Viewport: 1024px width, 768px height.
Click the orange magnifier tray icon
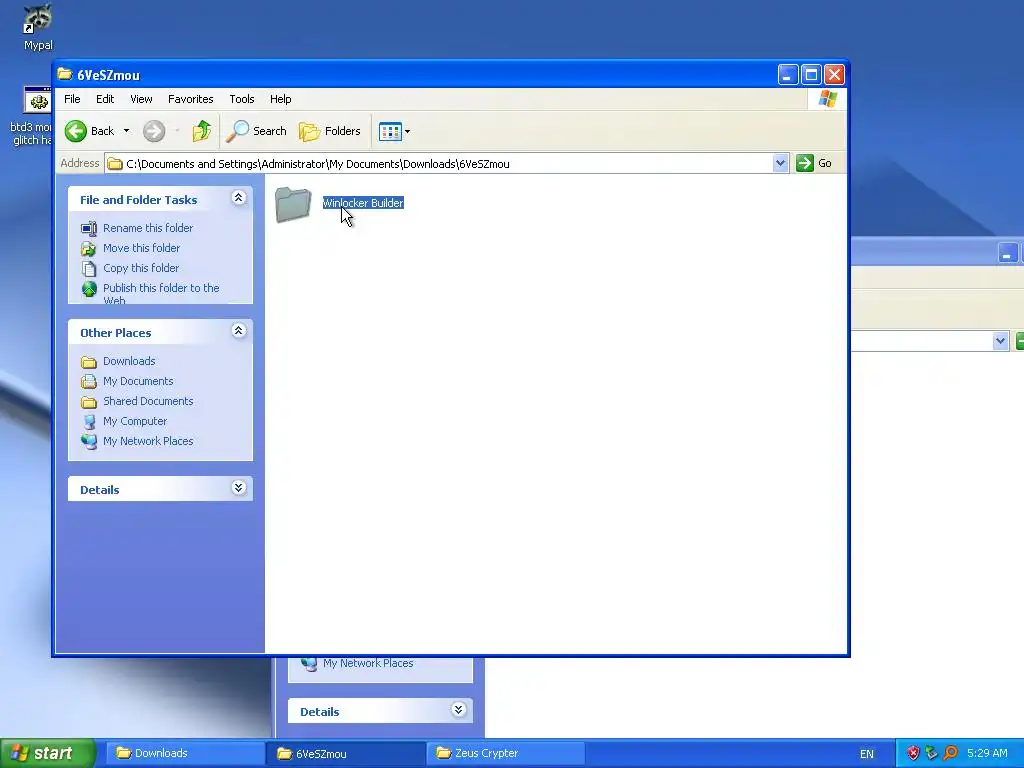pos(950,754)
